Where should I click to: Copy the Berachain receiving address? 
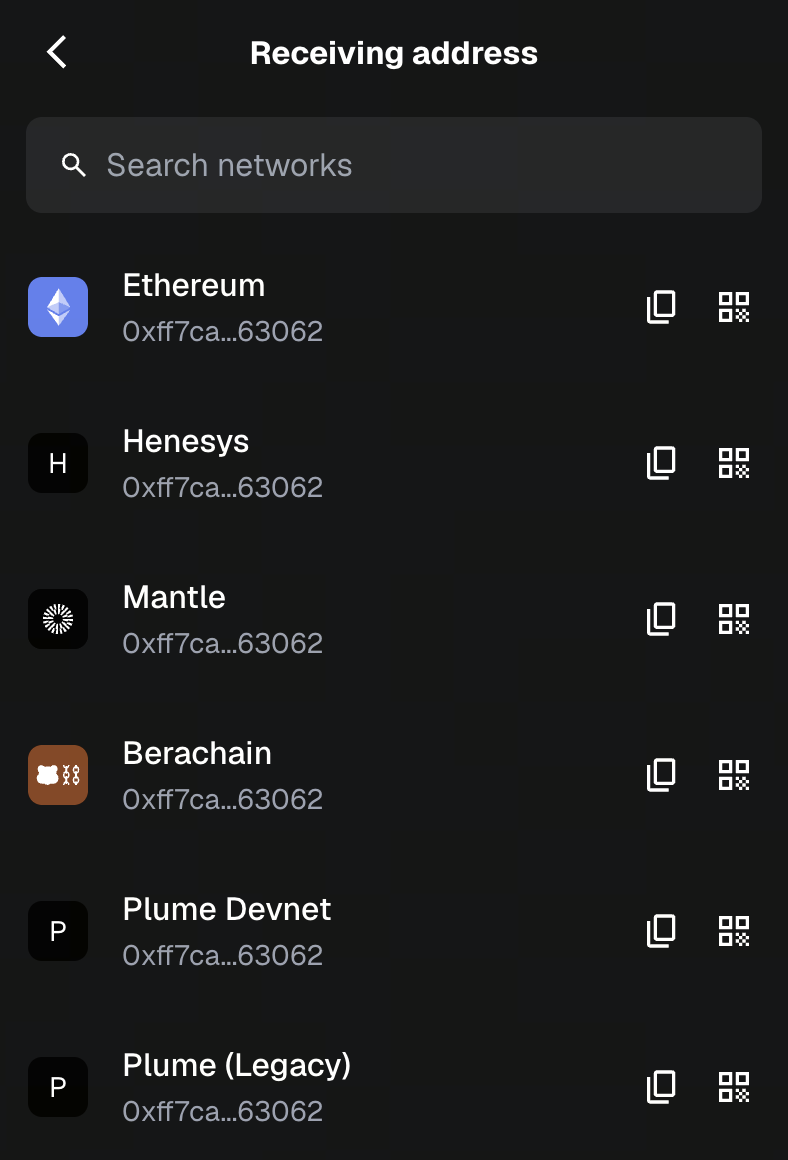pos(661,775)
